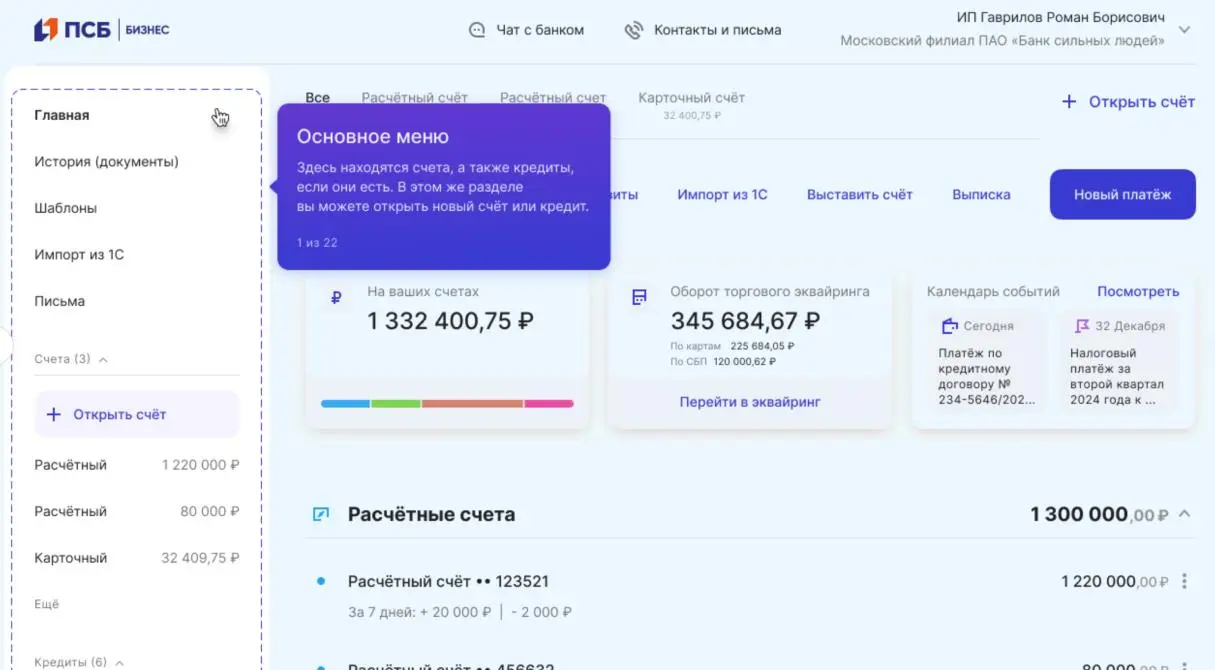The height and width of the screenshot is (670, 1215).
Task: Open chat with bank icon
Action: pyautogui.click(x=477, y=30)
